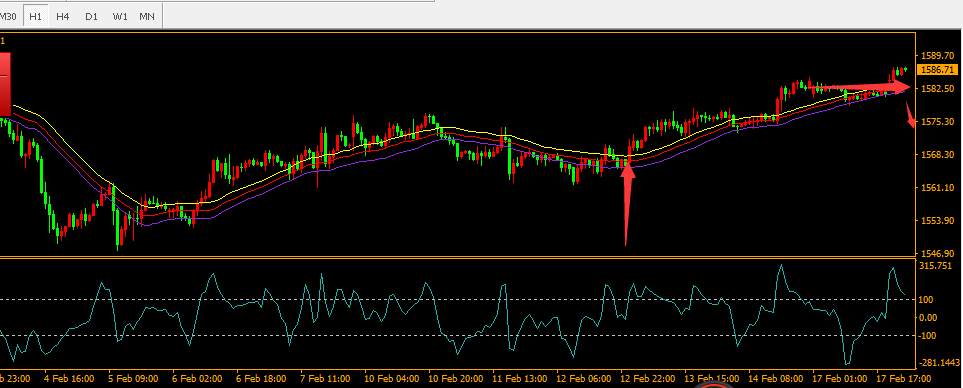Viewport: 963px width, 388px height.
Task: Click the 12 Feb 06:00 time label
Action: [583, 379]
